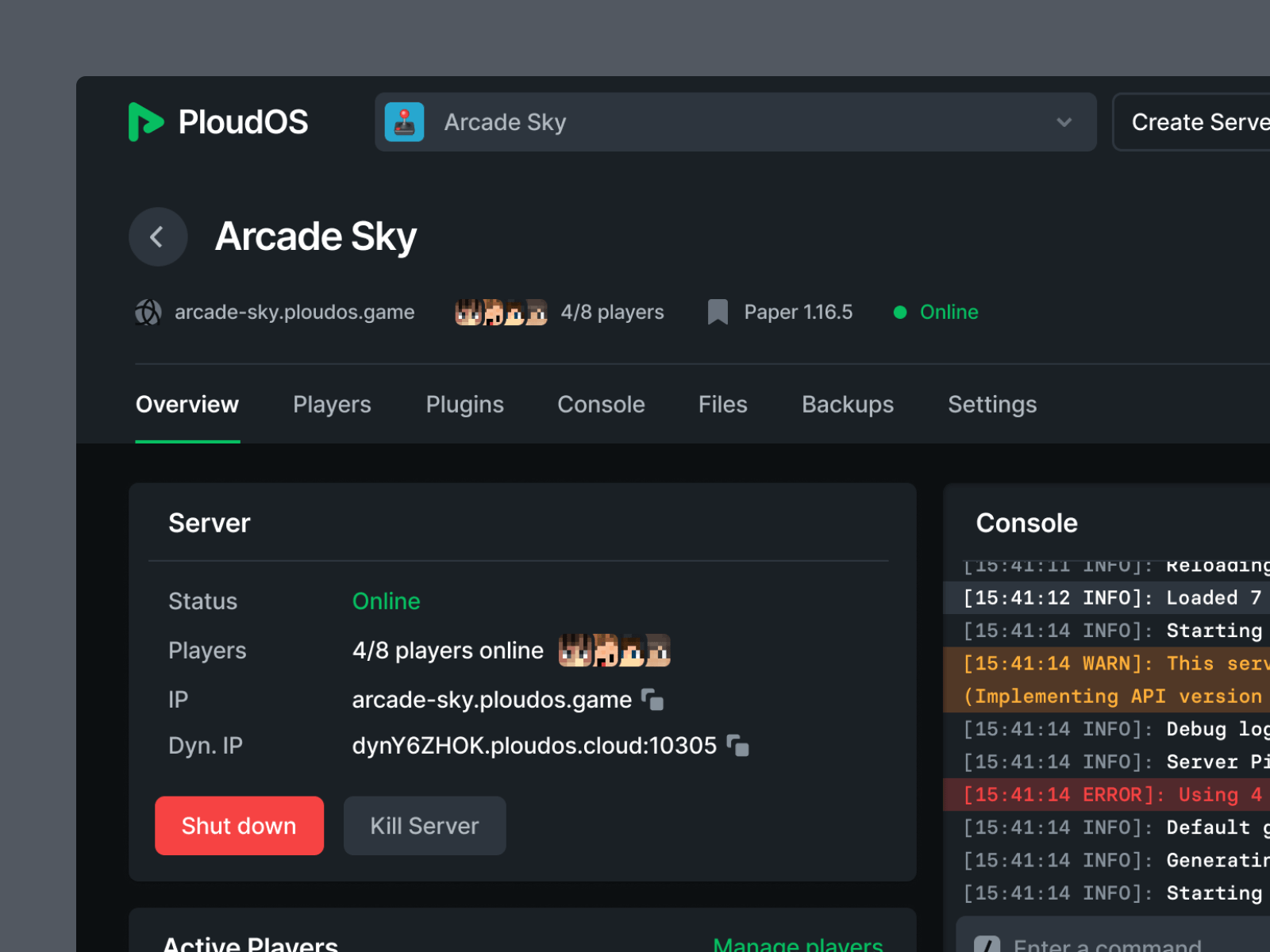Click the PloudOS logo icon

tap(145, 122)
